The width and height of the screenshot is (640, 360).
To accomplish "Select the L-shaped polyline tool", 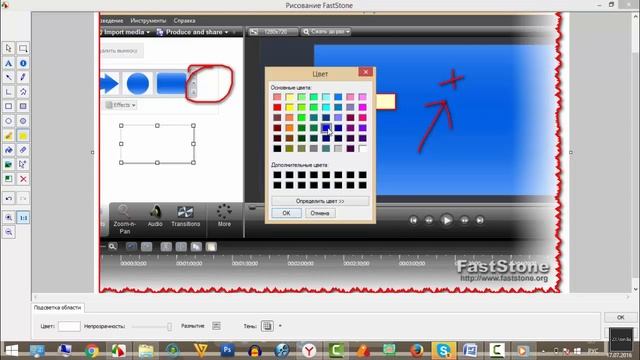I will [9, 92].
